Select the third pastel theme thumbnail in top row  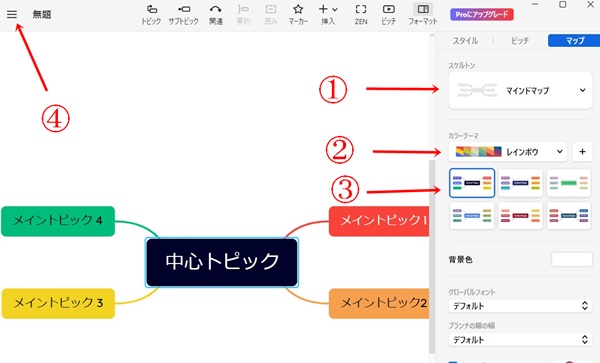[x=569, y=183]
